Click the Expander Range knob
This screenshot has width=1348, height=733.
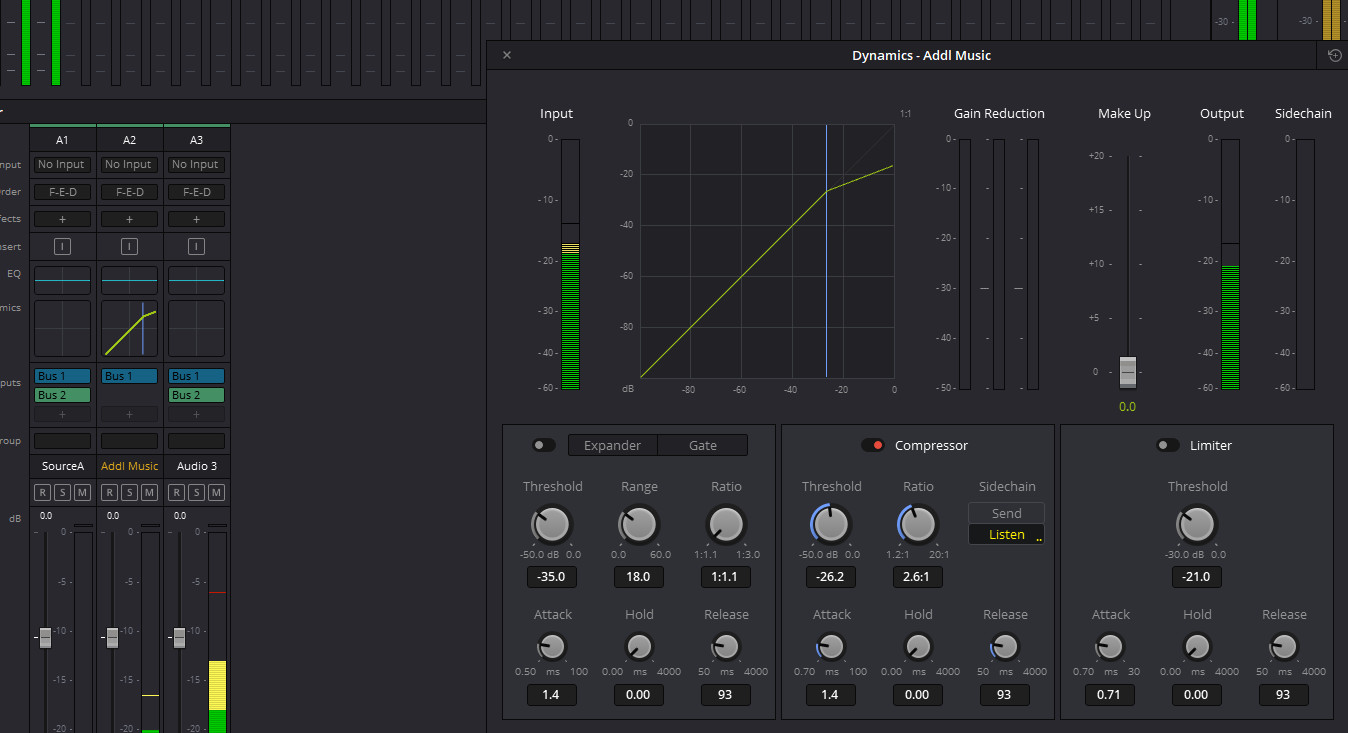639,524
